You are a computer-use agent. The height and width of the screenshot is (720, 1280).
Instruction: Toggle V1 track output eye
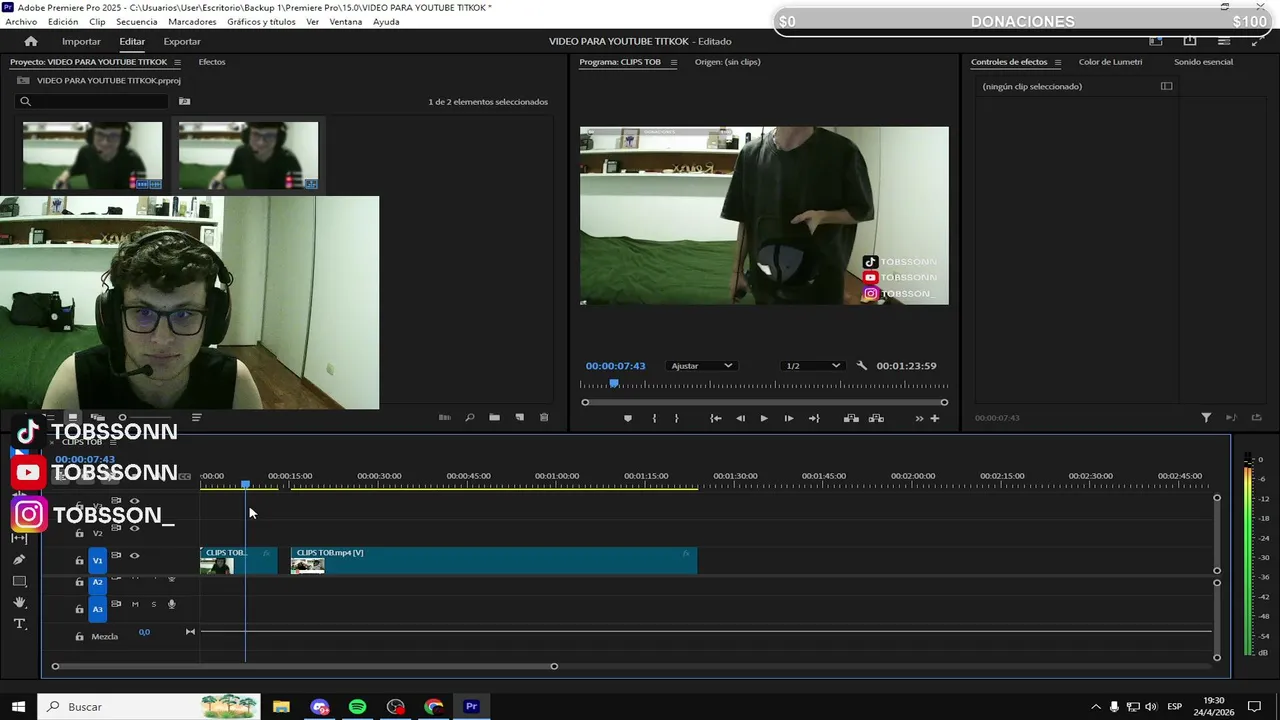pyautogui.click(x=134, y=556)
